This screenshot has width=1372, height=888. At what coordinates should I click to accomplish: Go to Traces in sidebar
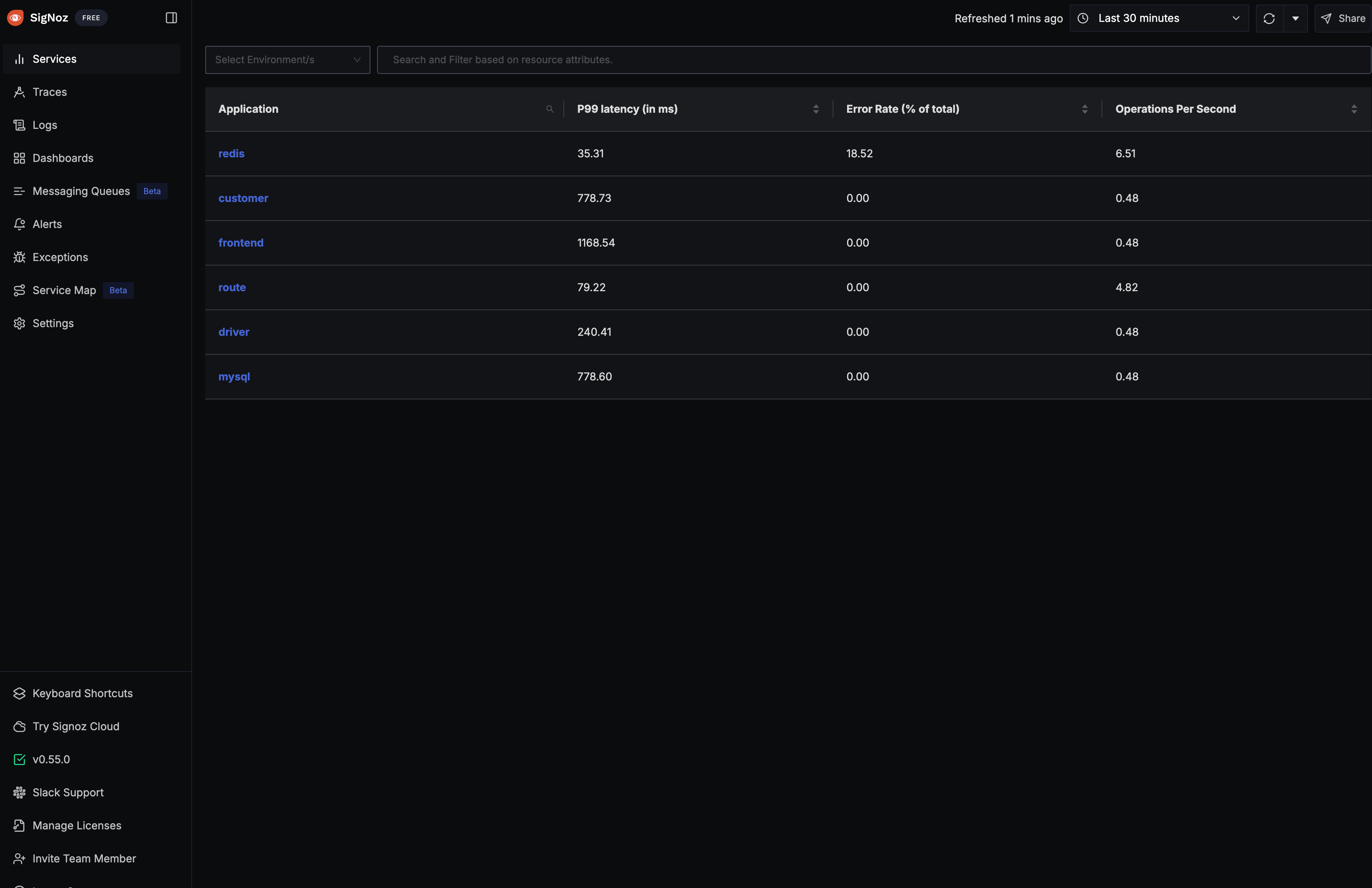coord(50,92)
